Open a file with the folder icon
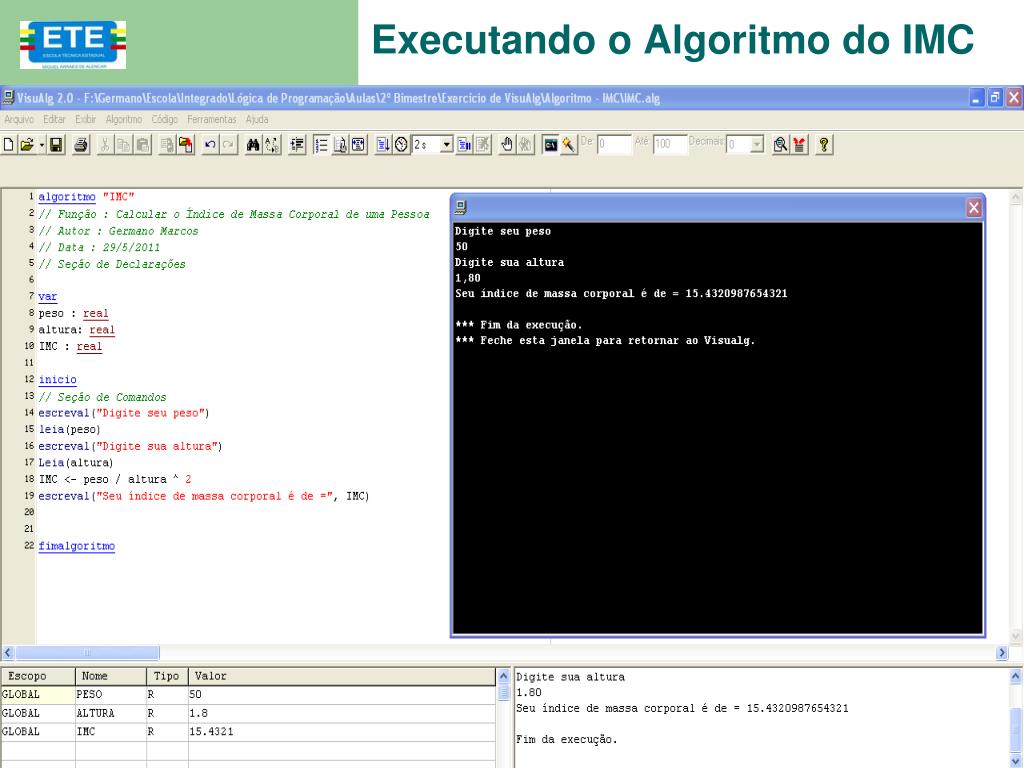Image resolution: width=1024 pixels, height=768 pixels. click(26, 144)
